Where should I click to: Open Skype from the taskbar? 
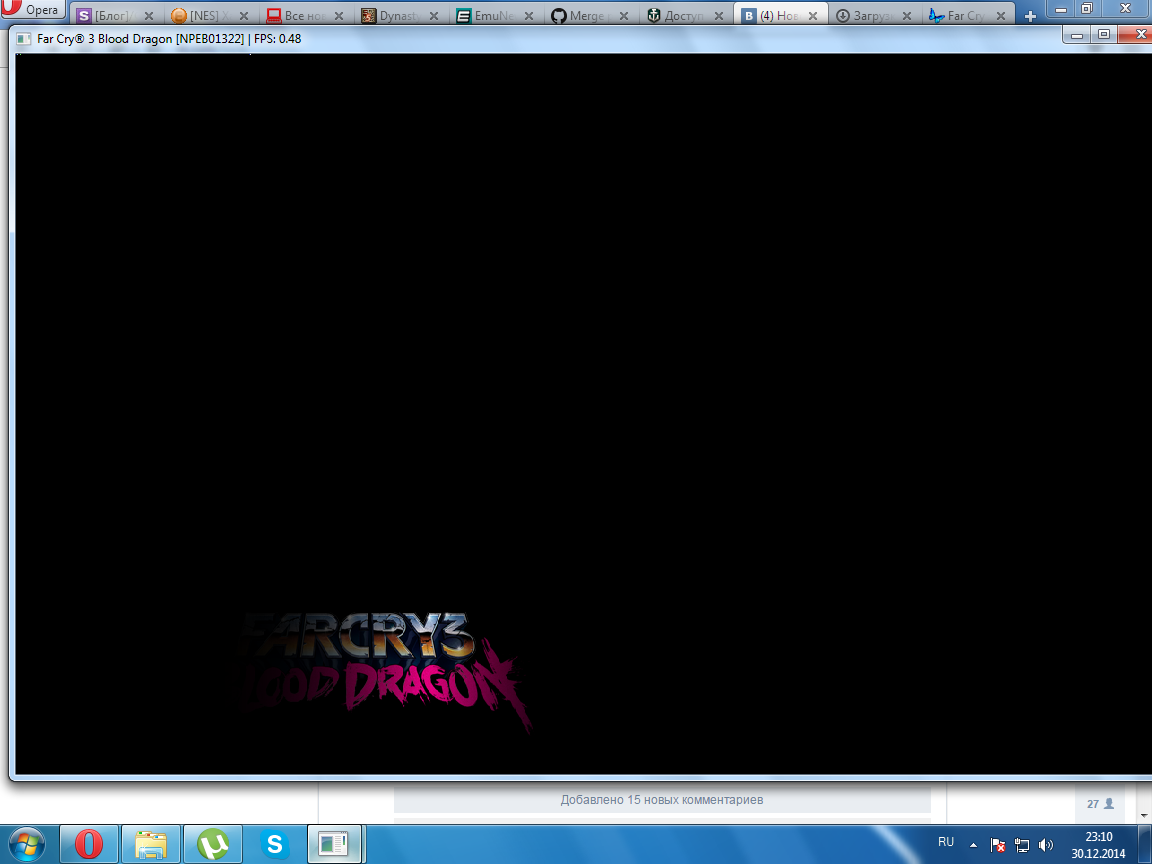point(273,844)
